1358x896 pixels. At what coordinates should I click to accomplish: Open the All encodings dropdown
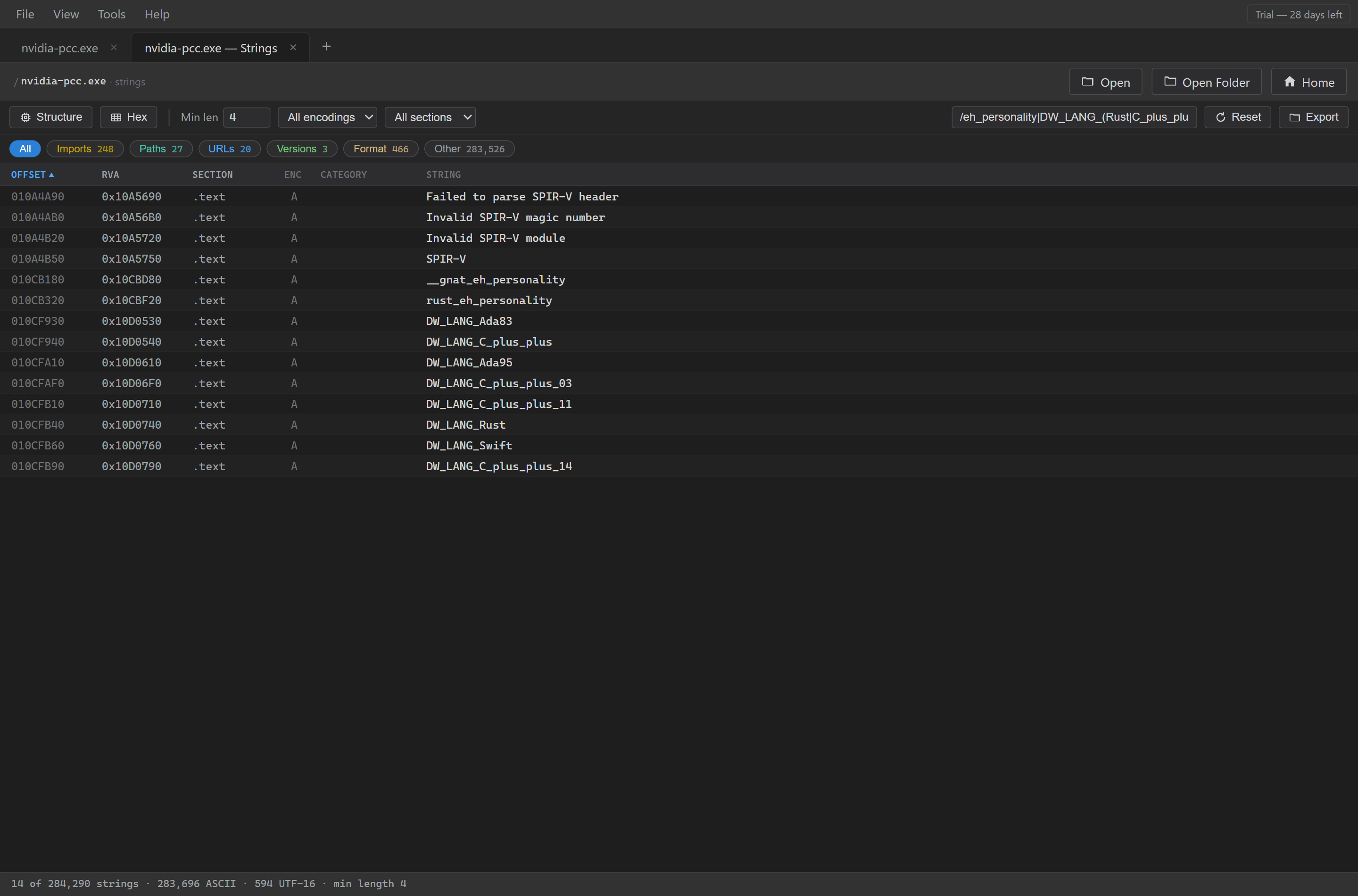point(327,117)
